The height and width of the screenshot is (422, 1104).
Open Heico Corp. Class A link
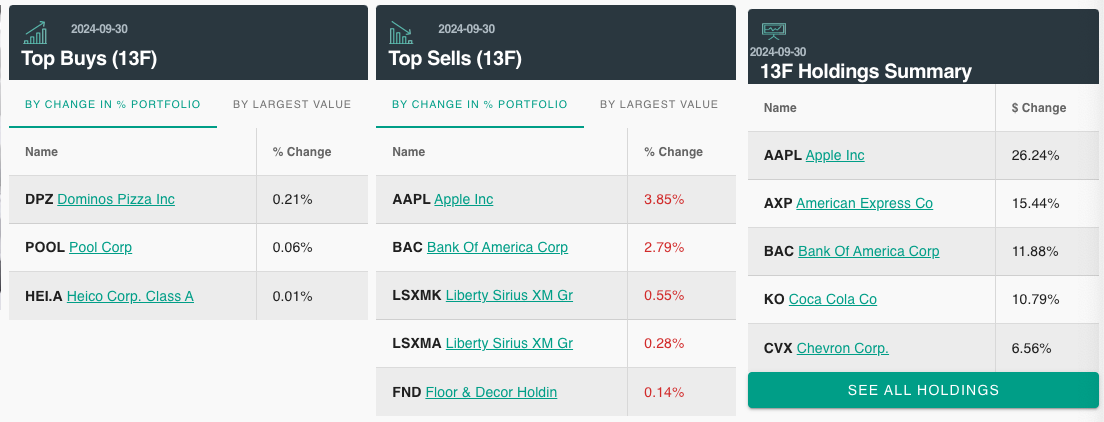130,296
